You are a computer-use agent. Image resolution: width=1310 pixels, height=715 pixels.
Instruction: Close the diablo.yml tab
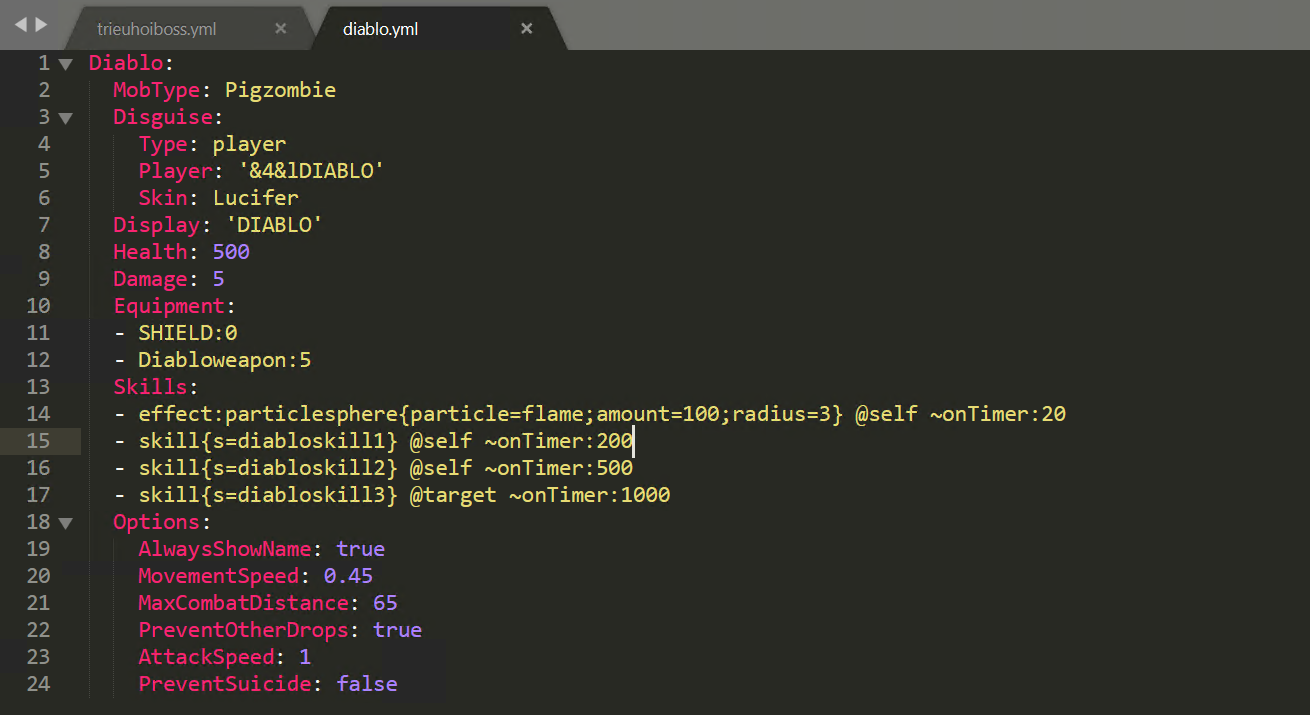(x=527, y=28)
